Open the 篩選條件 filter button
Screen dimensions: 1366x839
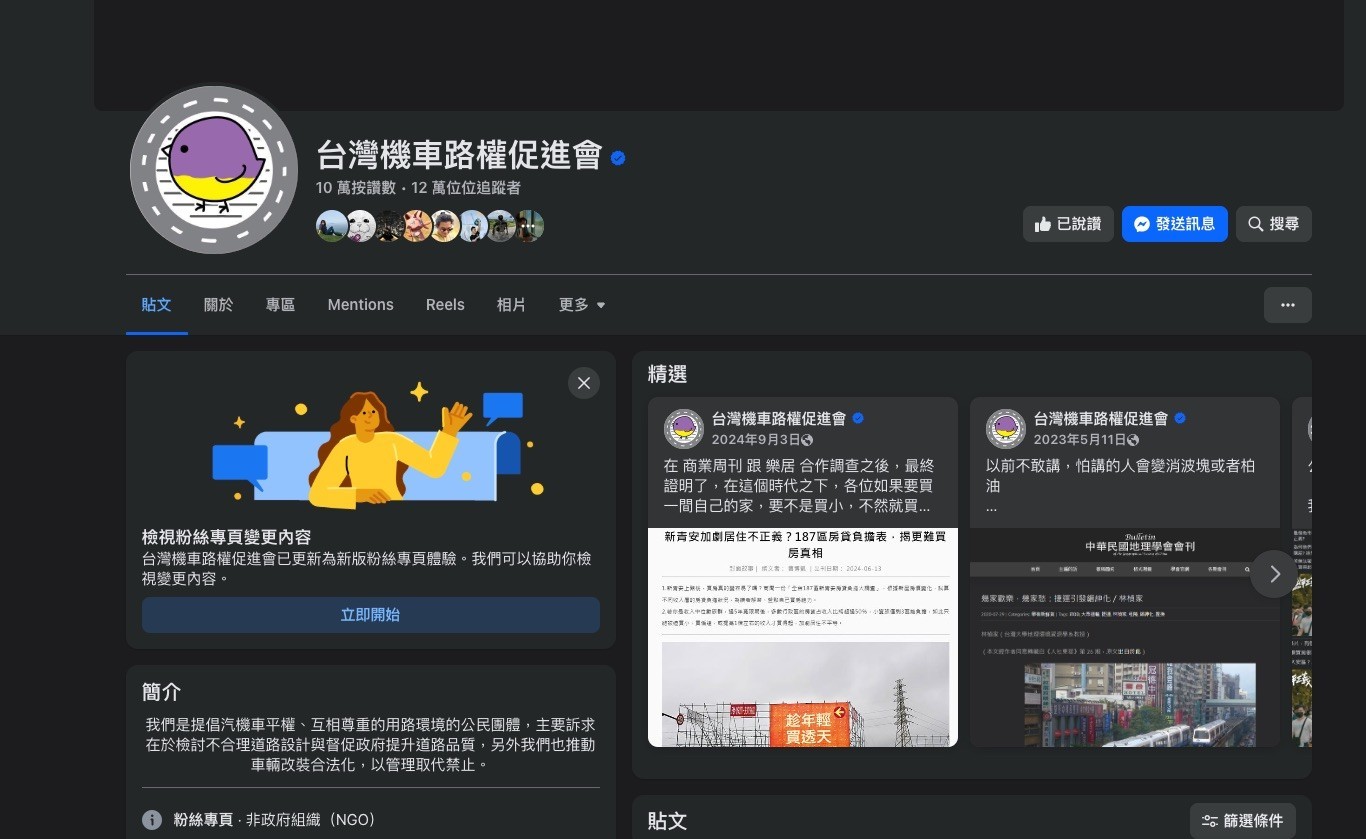click(x=1243, y=821)
